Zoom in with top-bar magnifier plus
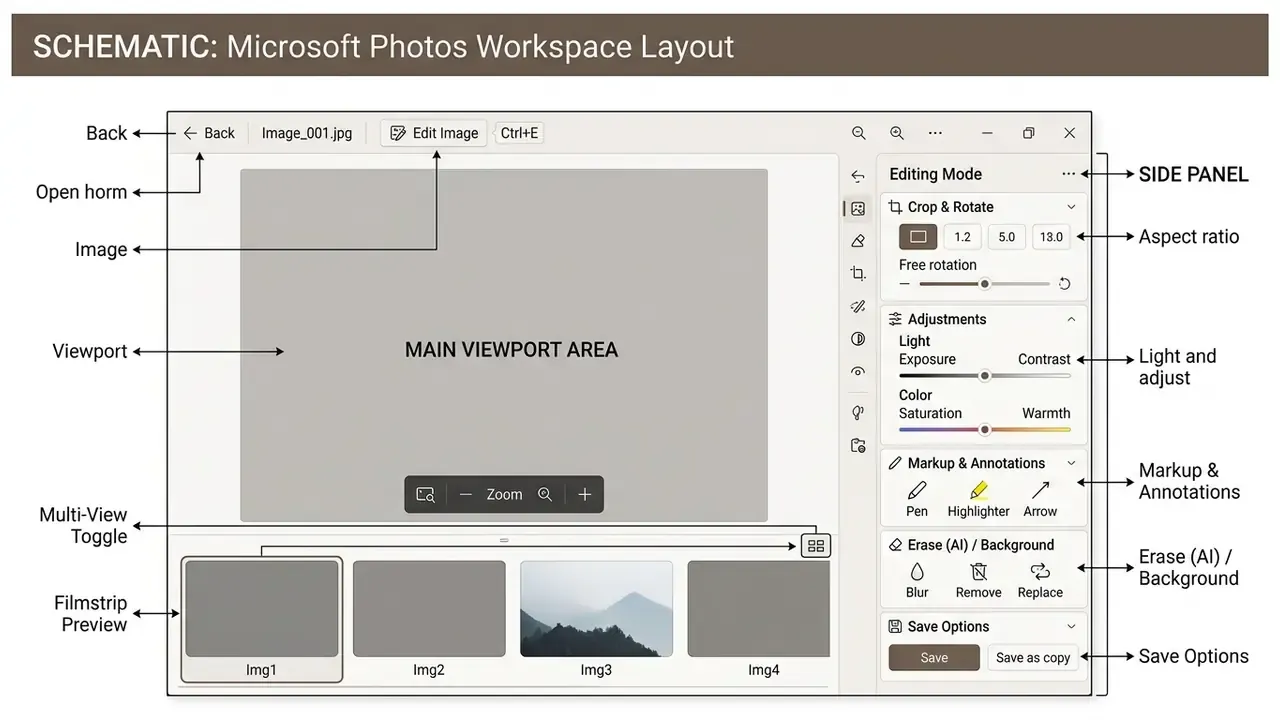This screenshot has height=720, width=1280. pyautogui.click(x=897, y=133)
